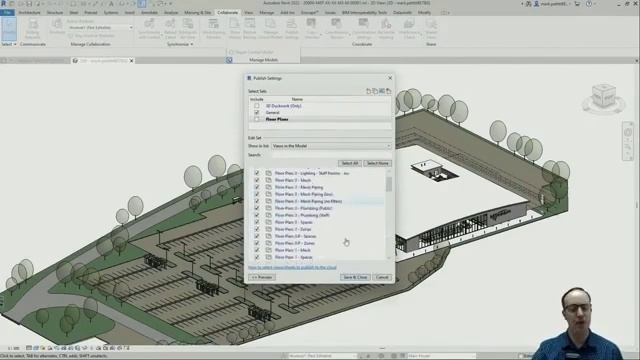Click the Help question mark icon
Screen dimensions: 640x360
(x=589, y=4)
